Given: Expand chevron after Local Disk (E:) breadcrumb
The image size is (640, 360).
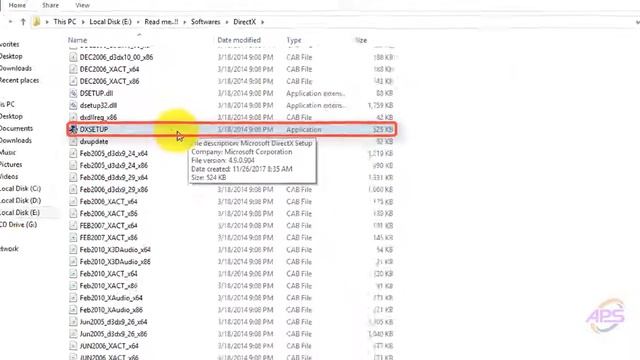Looking at the screenshot, I should pyautogui.click(x=138, y=22).
